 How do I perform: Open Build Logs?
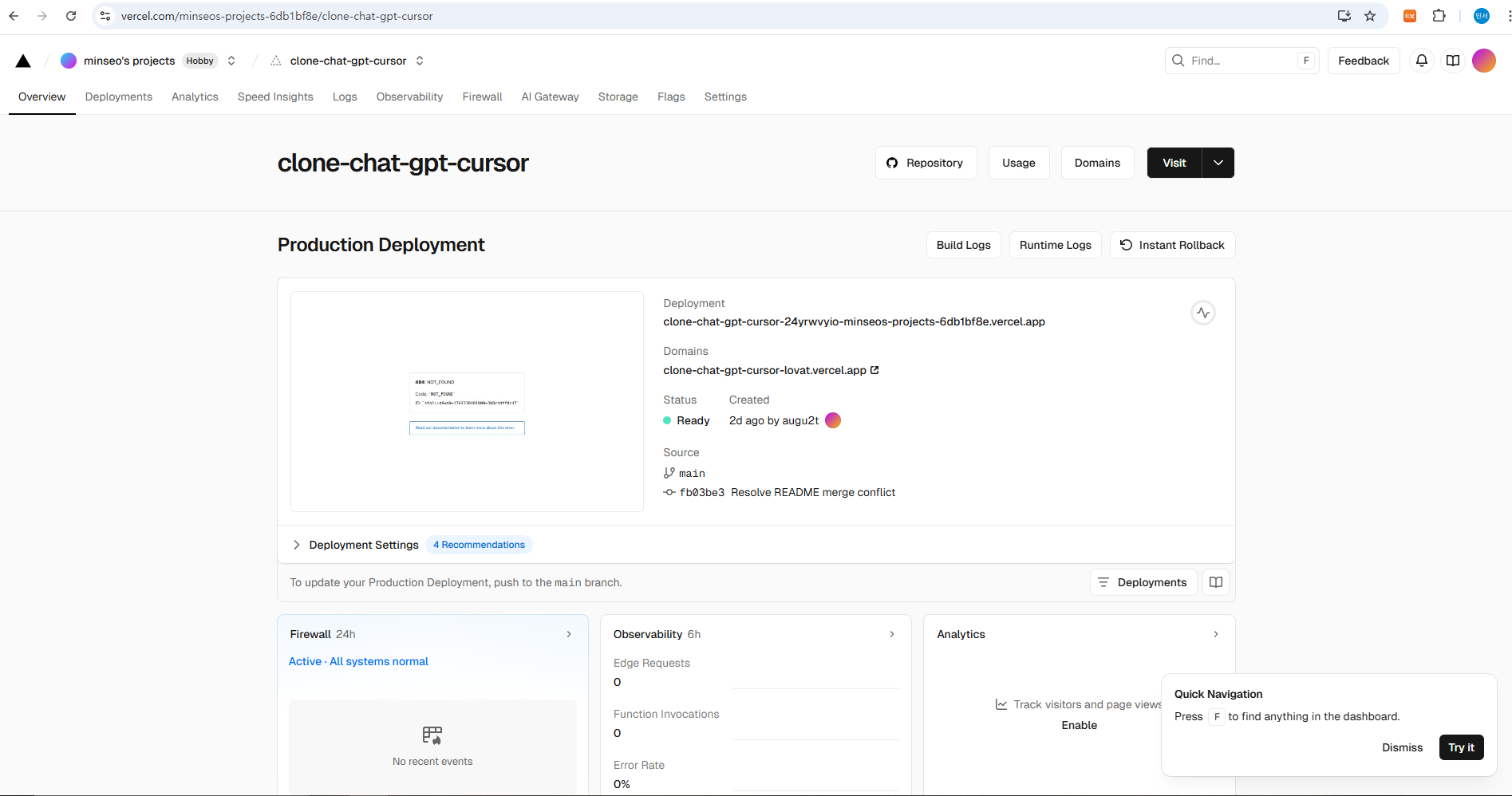964,245
